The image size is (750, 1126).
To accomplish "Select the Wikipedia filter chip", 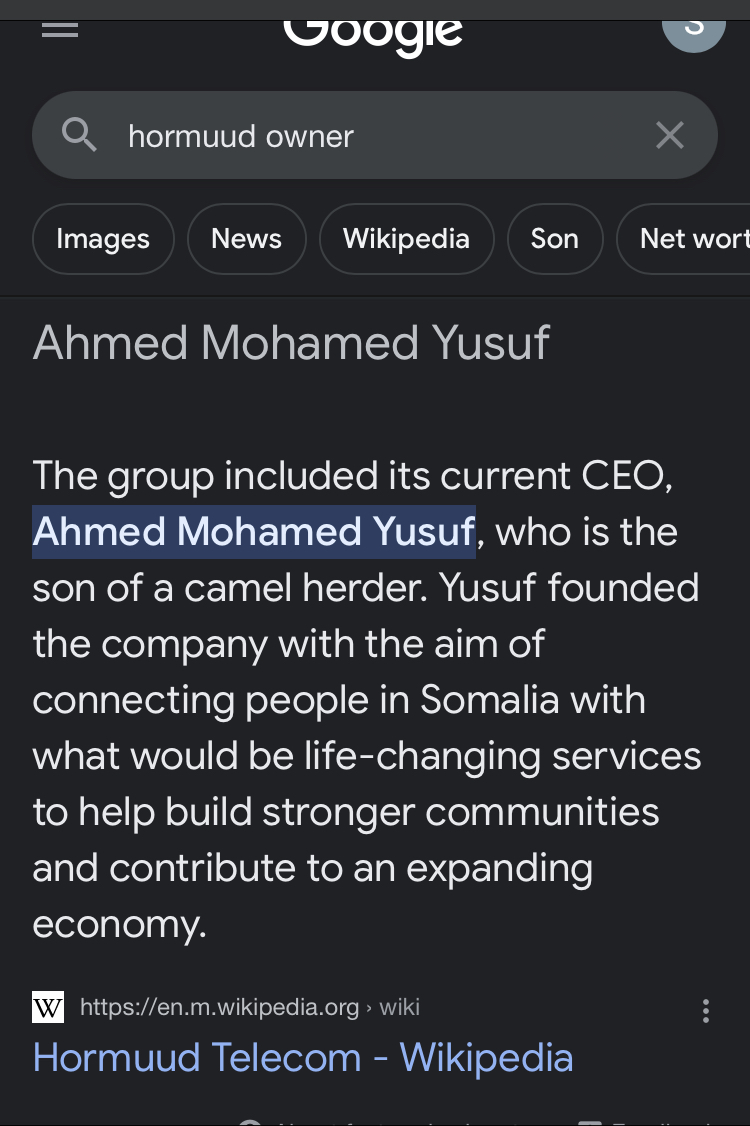I will 406,239.
